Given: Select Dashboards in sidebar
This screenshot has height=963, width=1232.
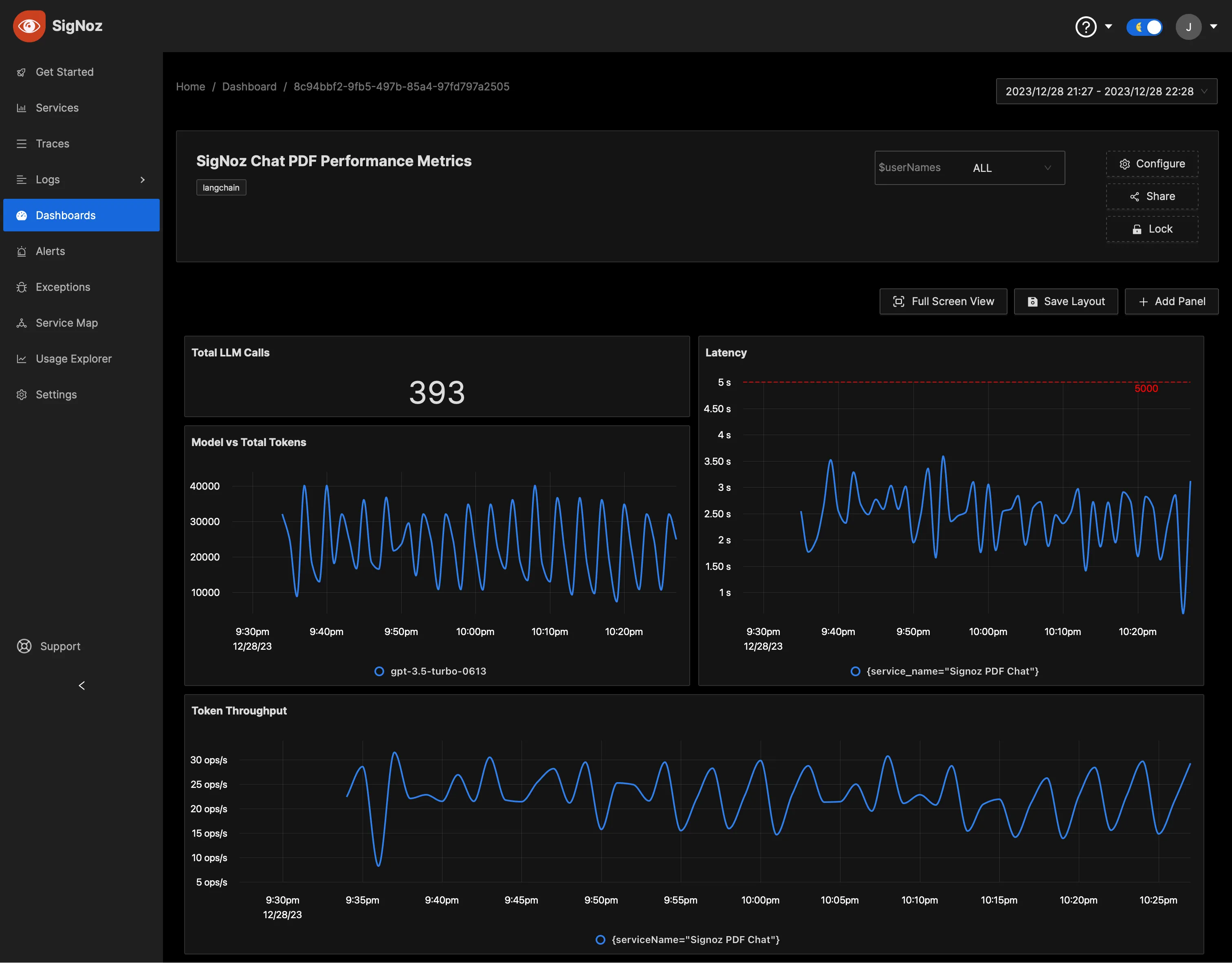Looking at the screenshot, I should (81, 215).
